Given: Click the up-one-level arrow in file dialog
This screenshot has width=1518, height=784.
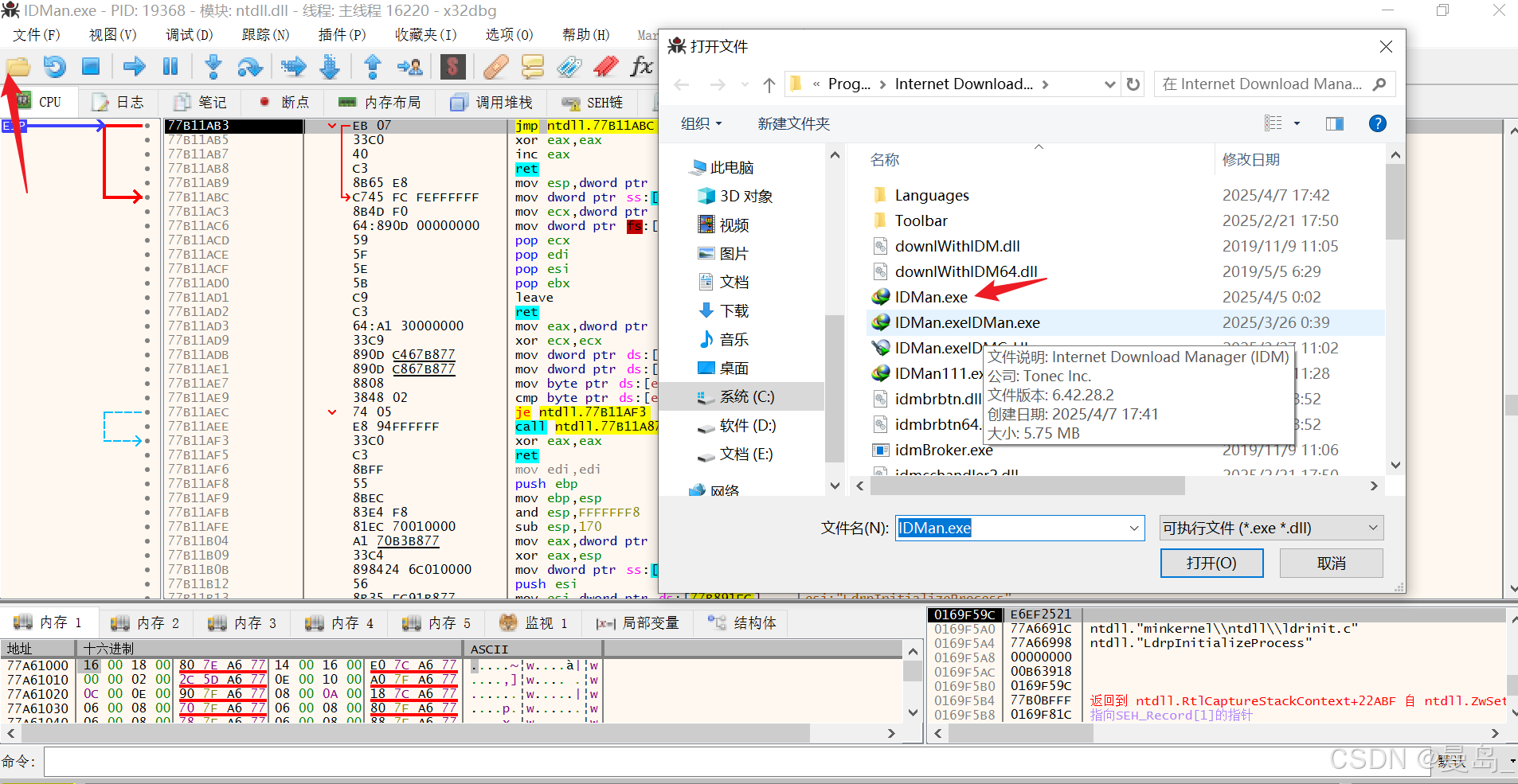Looking at the screenshot, I should click(x=769, y=84).
